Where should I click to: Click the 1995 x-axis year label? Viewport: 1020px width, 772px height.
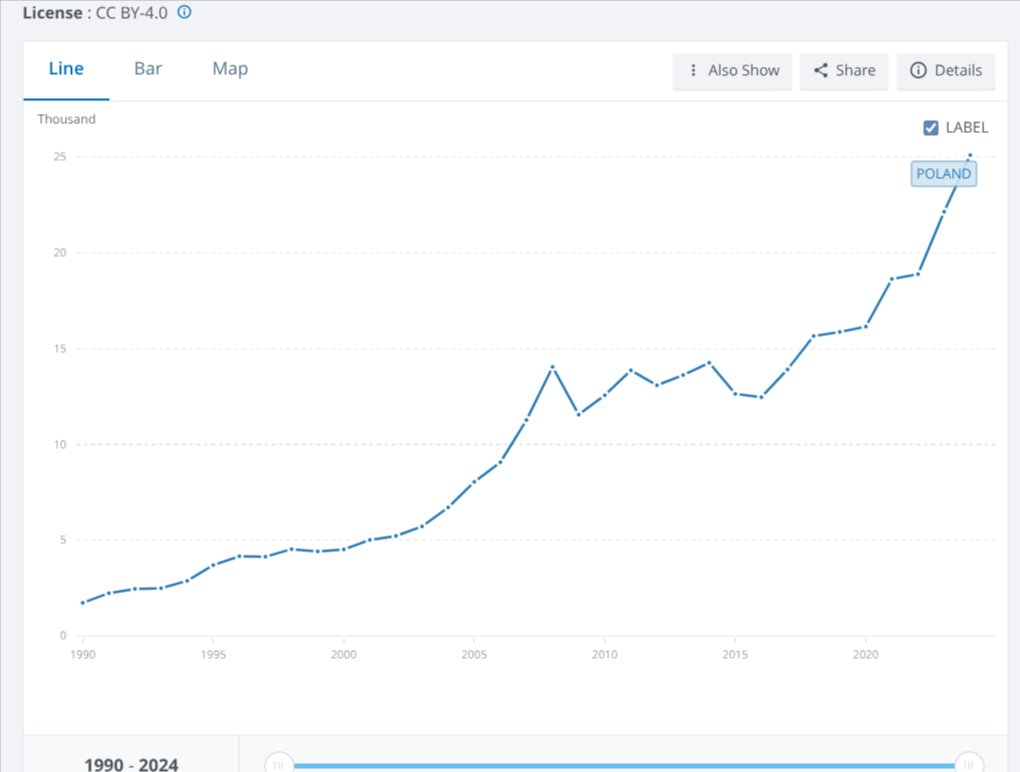213,654
